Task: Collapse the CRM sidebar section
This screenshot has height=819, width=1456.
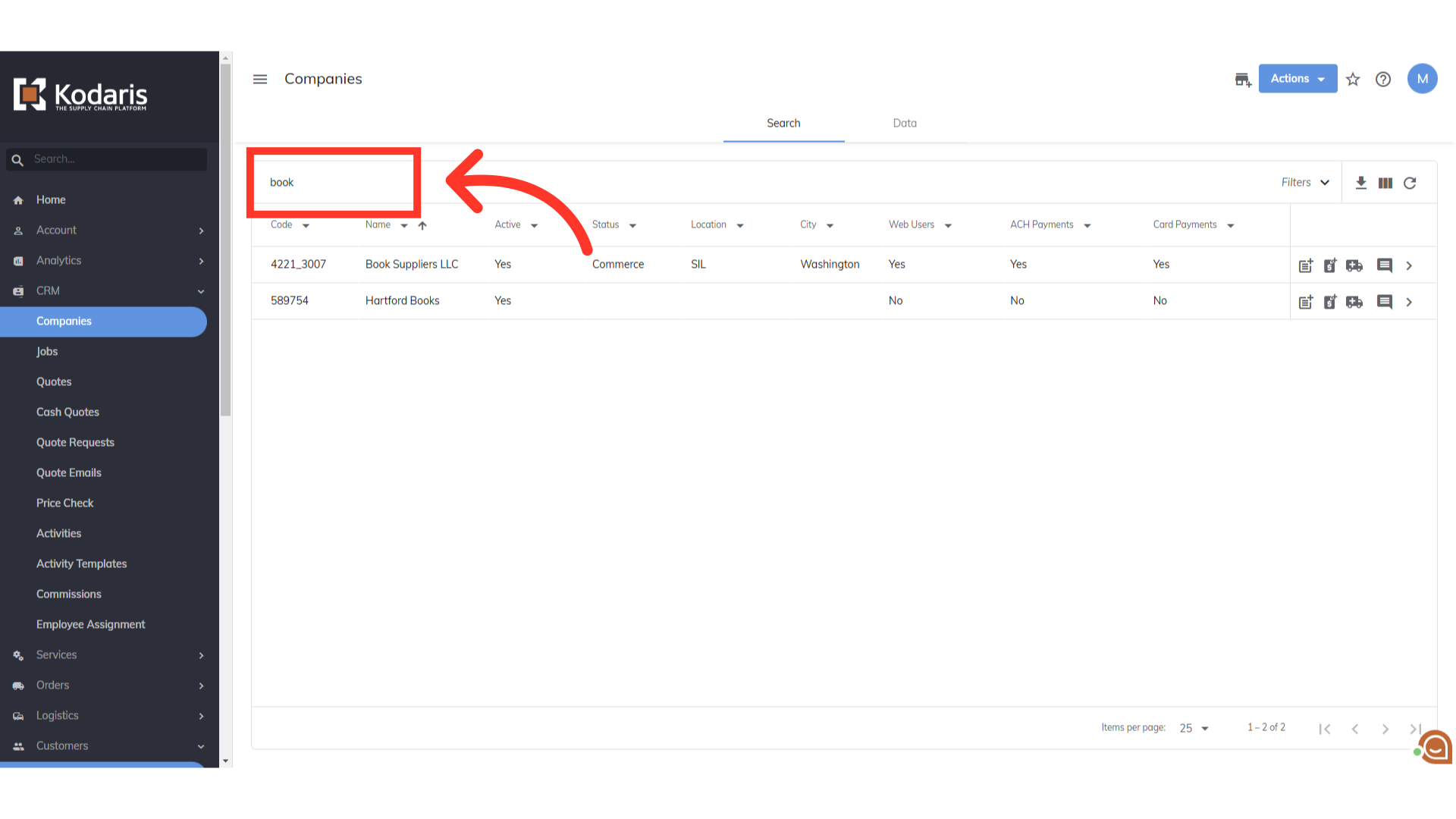Action: pos(201,291)
